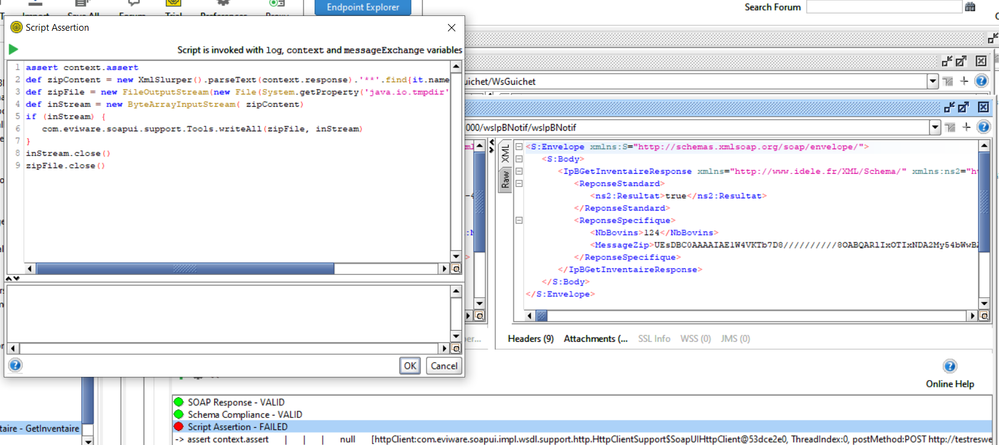Run the assertion script with green play button
The image size is (999, 445).
[14, 48]
